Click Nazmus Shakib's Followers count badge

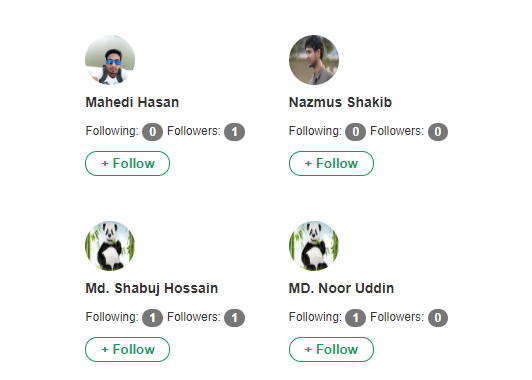438,132
